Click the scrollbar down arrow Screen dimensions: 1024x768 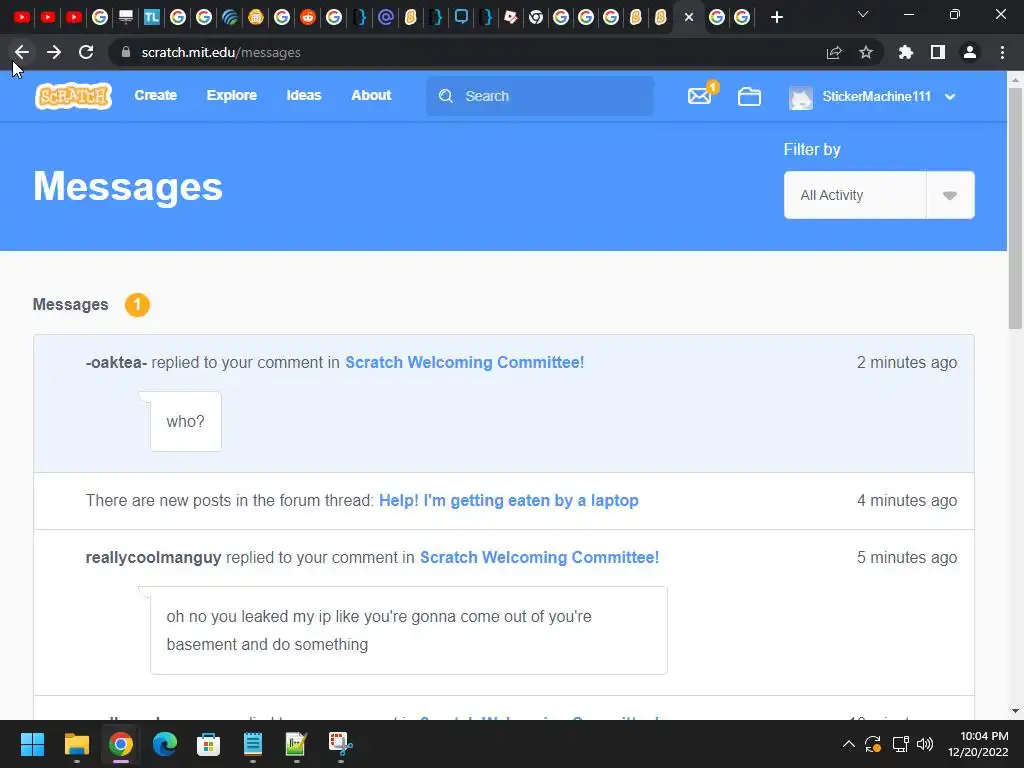tap(1015, 711)
